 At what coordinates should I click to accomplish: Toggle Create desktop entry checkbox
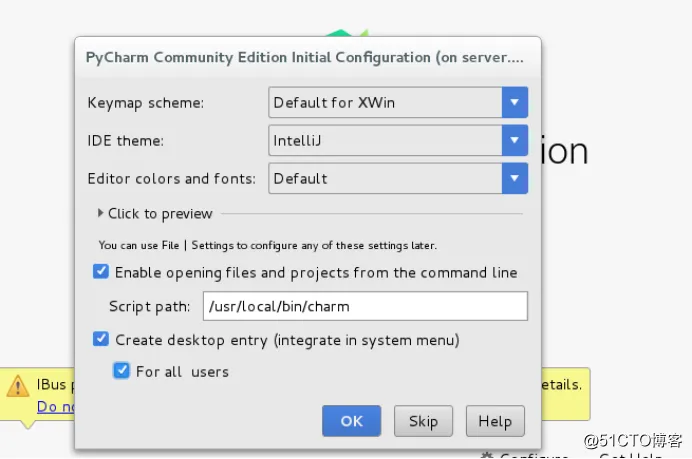click(x=101, y=339)
